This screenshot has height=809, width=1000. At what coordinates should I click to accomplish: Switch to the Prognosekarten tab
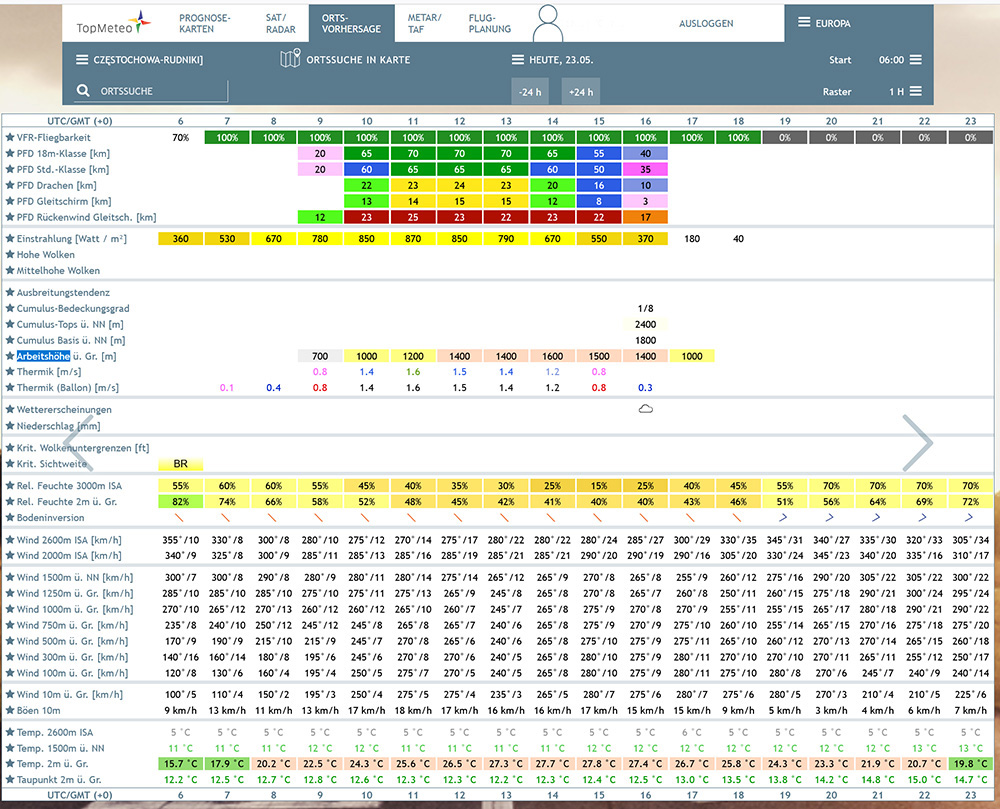click(205, 24)
